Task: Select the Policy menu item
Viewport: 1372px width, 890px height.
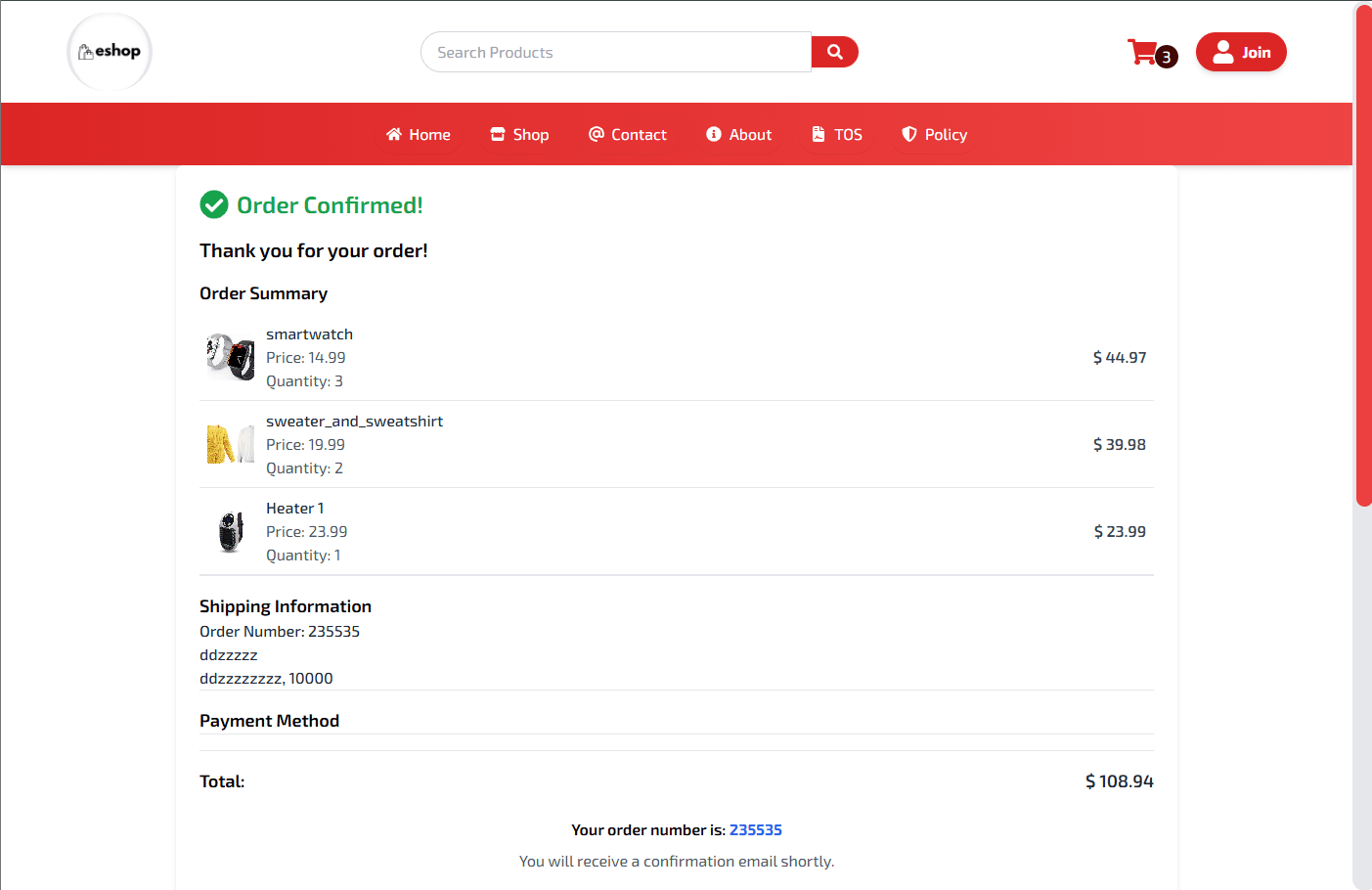Action: pos(934,134)
